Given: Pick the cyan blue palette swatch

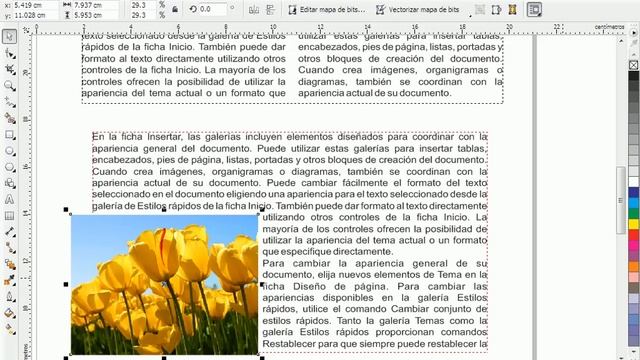Looking at the screenshot, I should pyautogui.click(x=633, y=202).
